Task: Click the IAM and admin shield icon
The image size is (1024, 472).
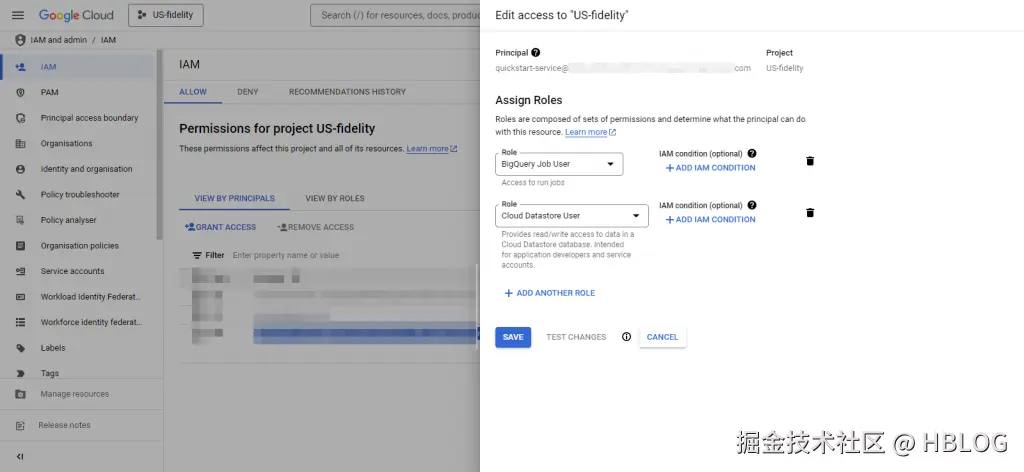Action: [x=20, y=40]
